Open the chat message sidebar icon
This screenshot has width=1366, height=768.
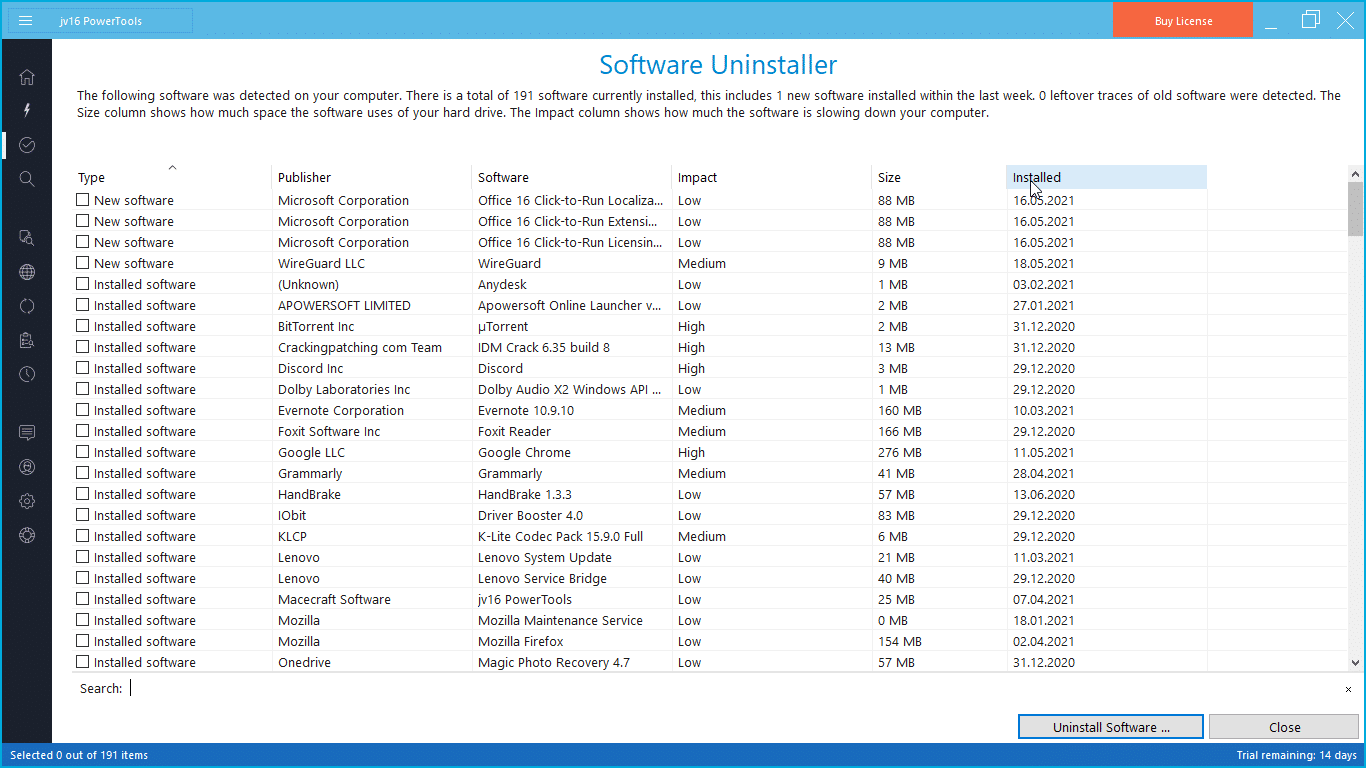(x=27, y=432)
